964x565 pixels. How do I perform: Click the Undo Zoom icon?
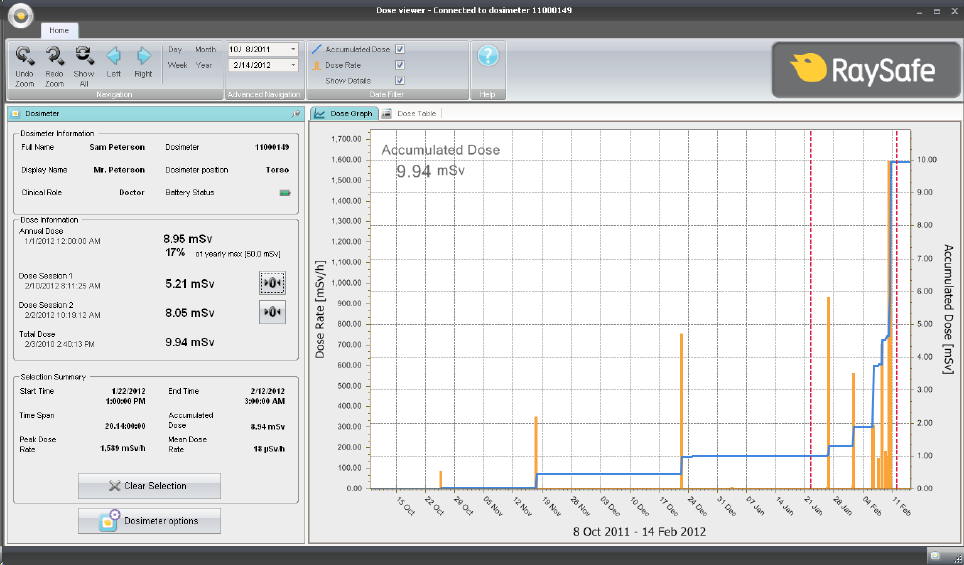(x=25, y=57)
